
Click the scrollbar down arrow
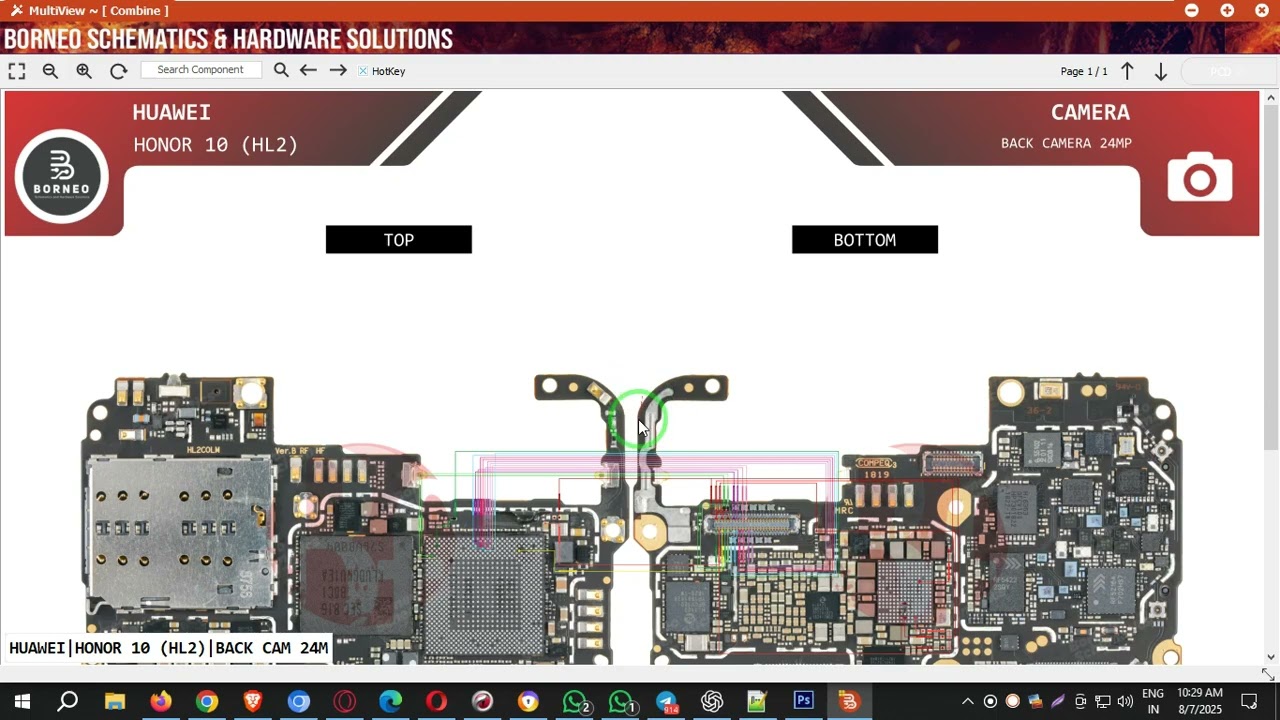coord(1271,657)
